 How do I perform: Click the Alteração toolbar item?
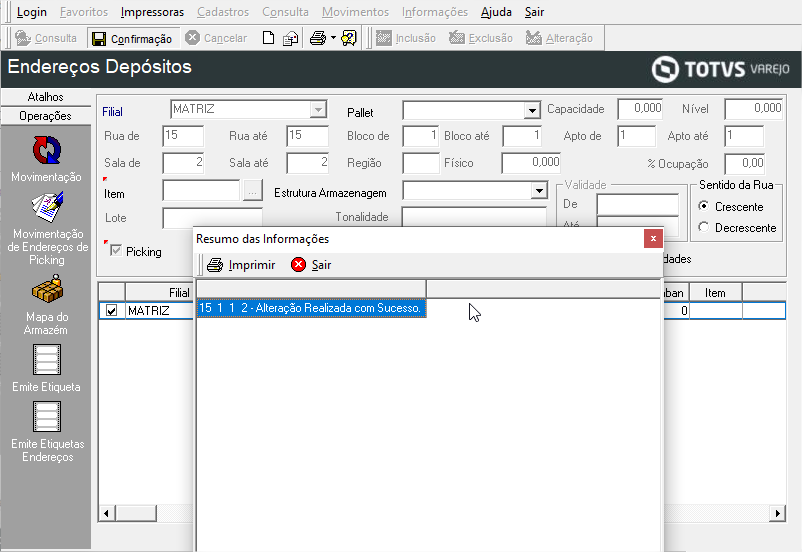pyautogui.click(x=559, y=38)
